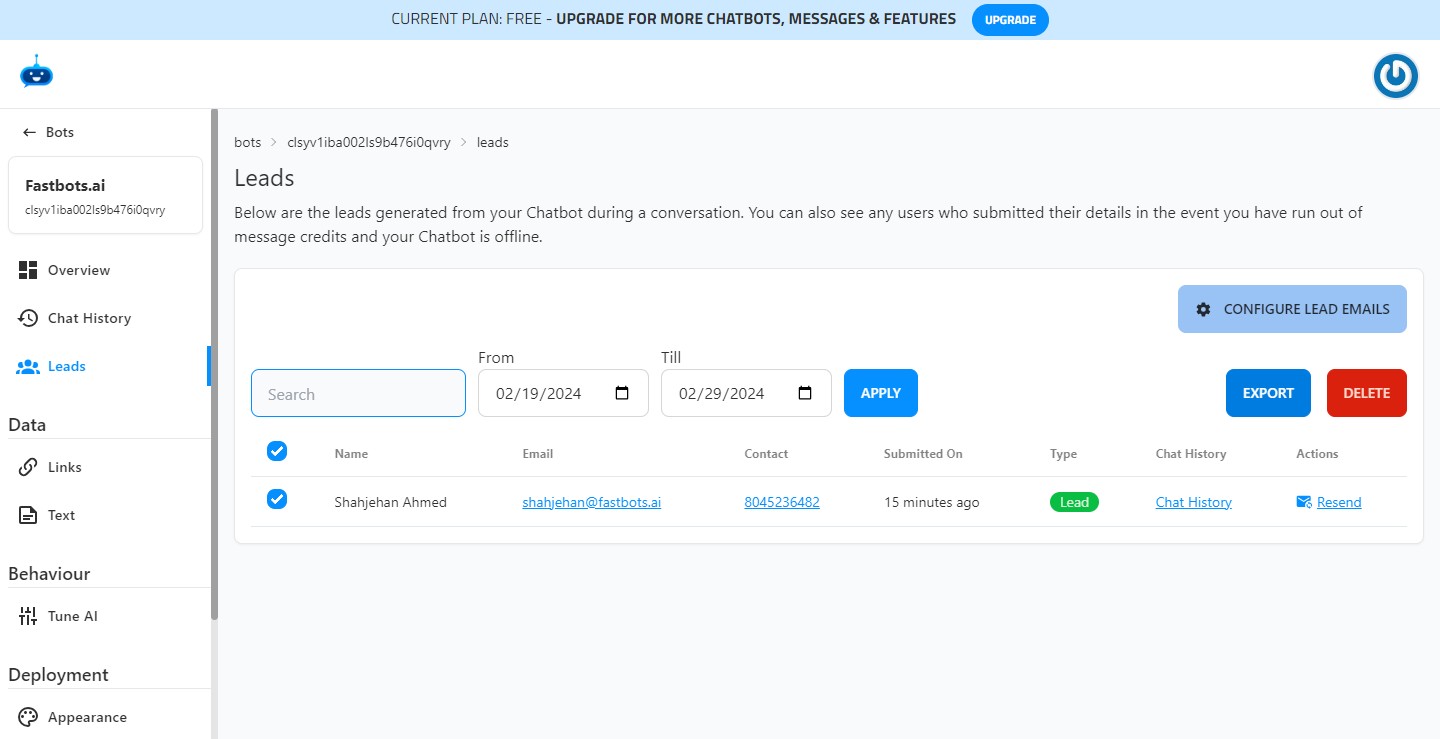This screenshot has width=1440, height=739.
Task: Click the Leads people icon
Action: pos(28,367)
